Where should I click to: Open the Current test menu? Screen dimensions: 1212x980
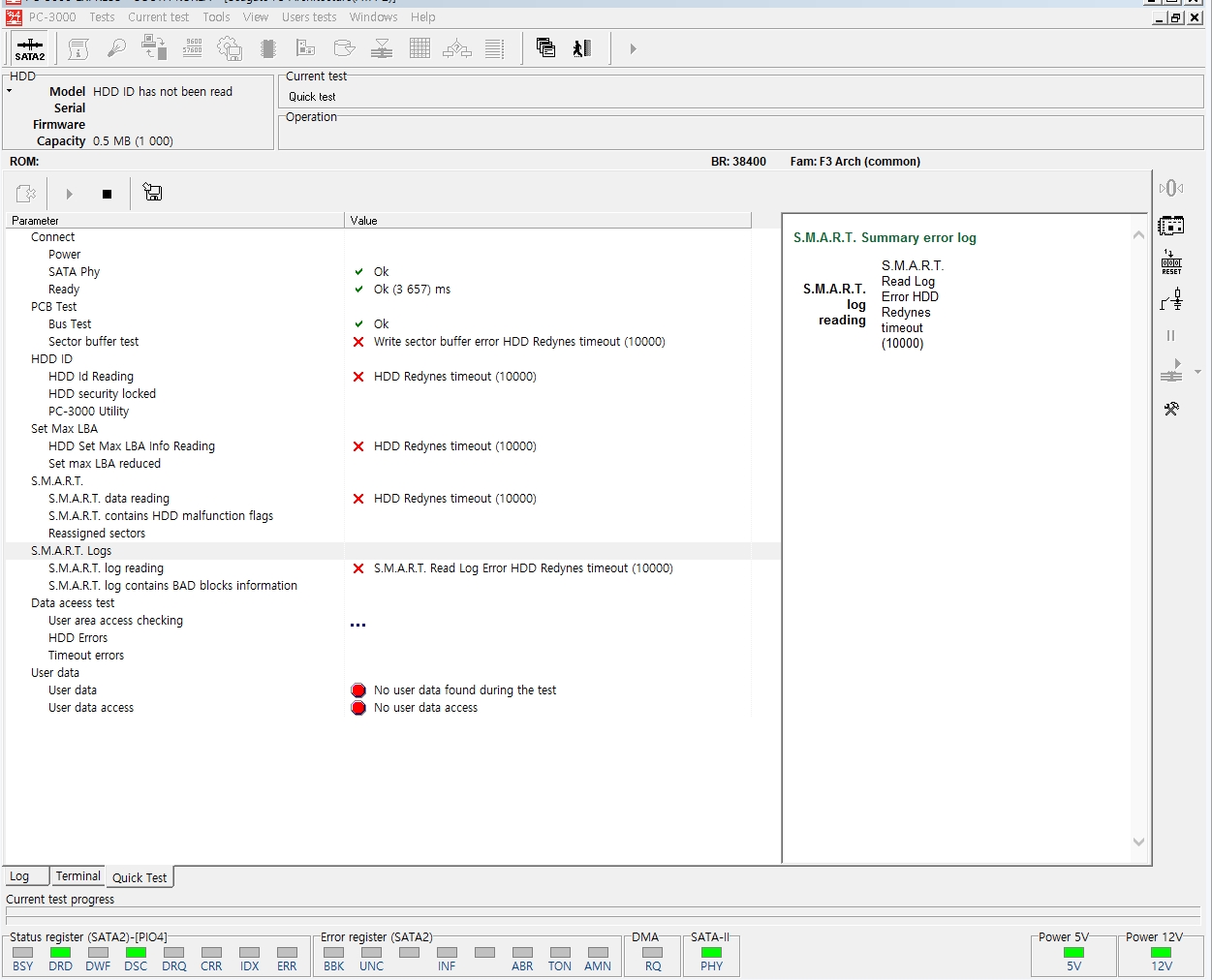159,16
